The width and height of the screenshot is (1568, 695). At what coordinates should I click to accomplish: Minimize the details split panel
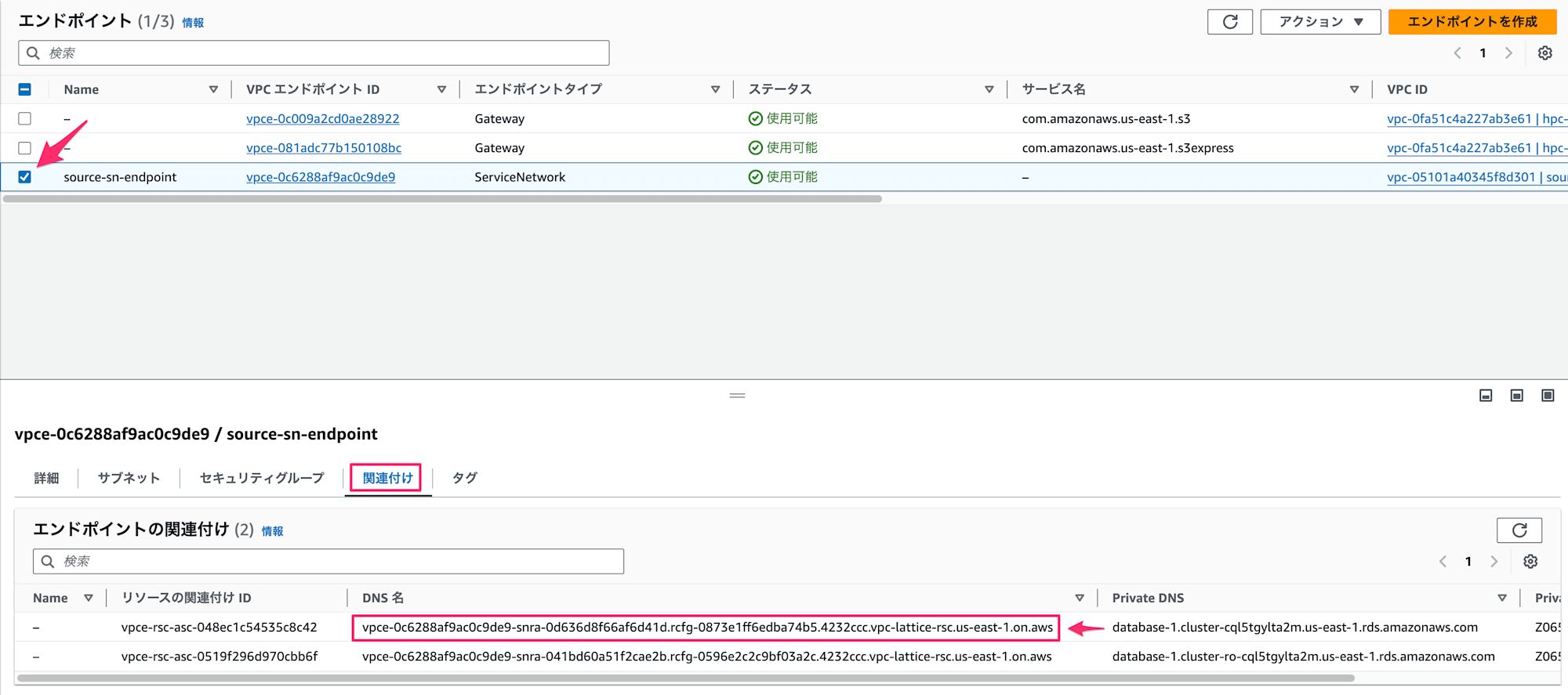pyautogui.click(x=1486, y=396)
